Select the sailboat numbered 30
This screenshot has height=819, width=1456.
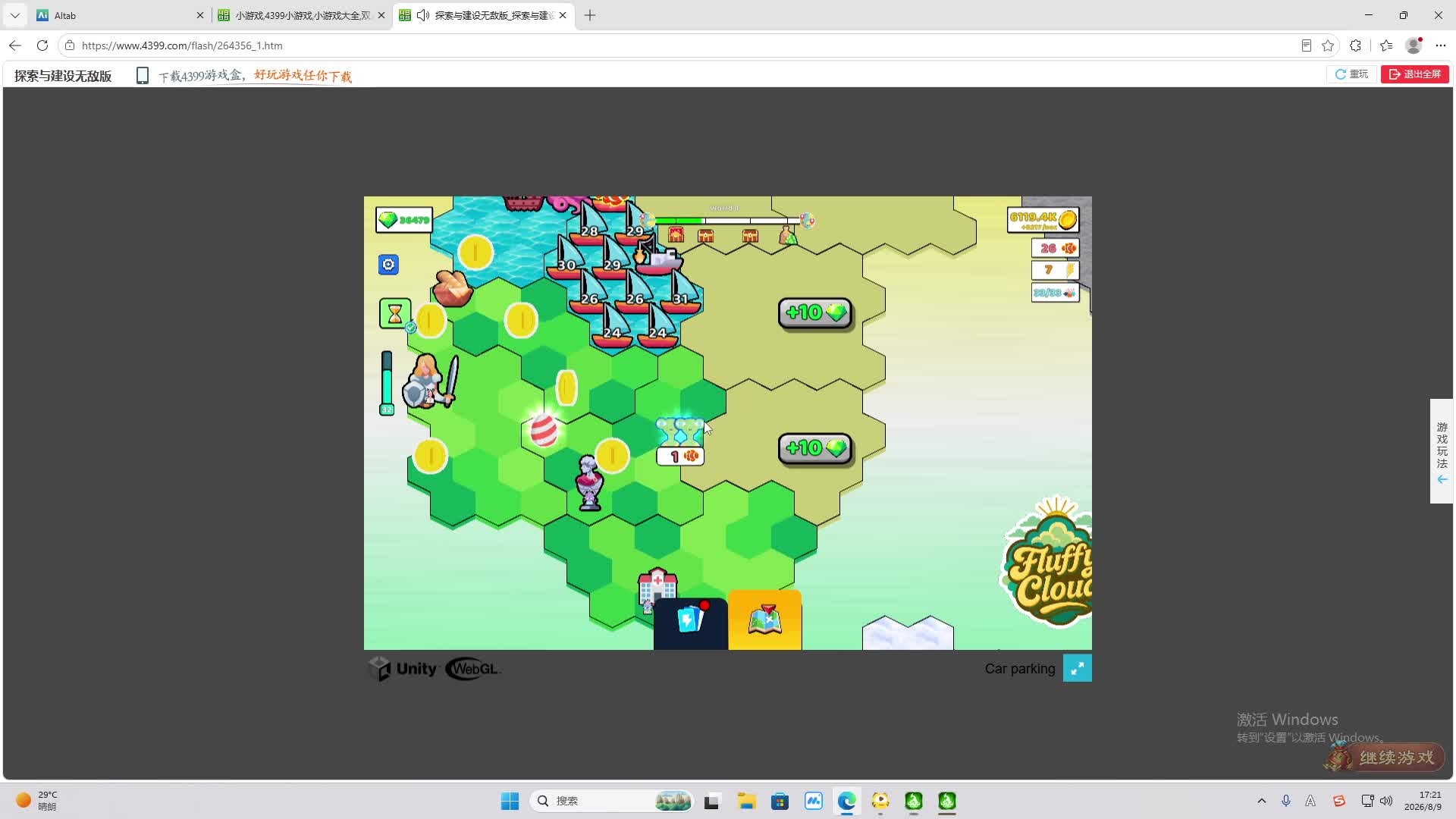tap(566, 256)
